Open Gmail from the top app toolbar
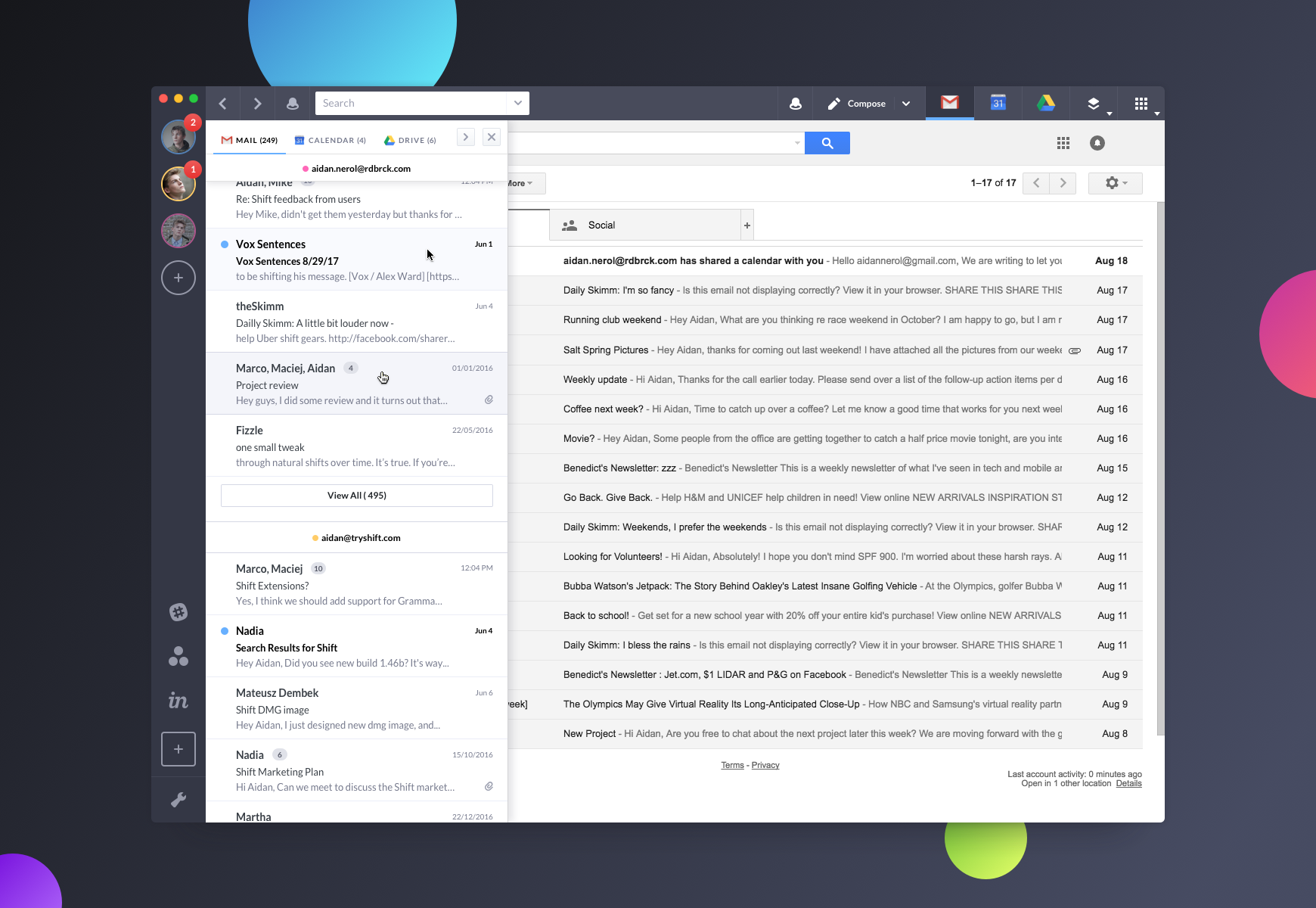 (x=950, y=103)
